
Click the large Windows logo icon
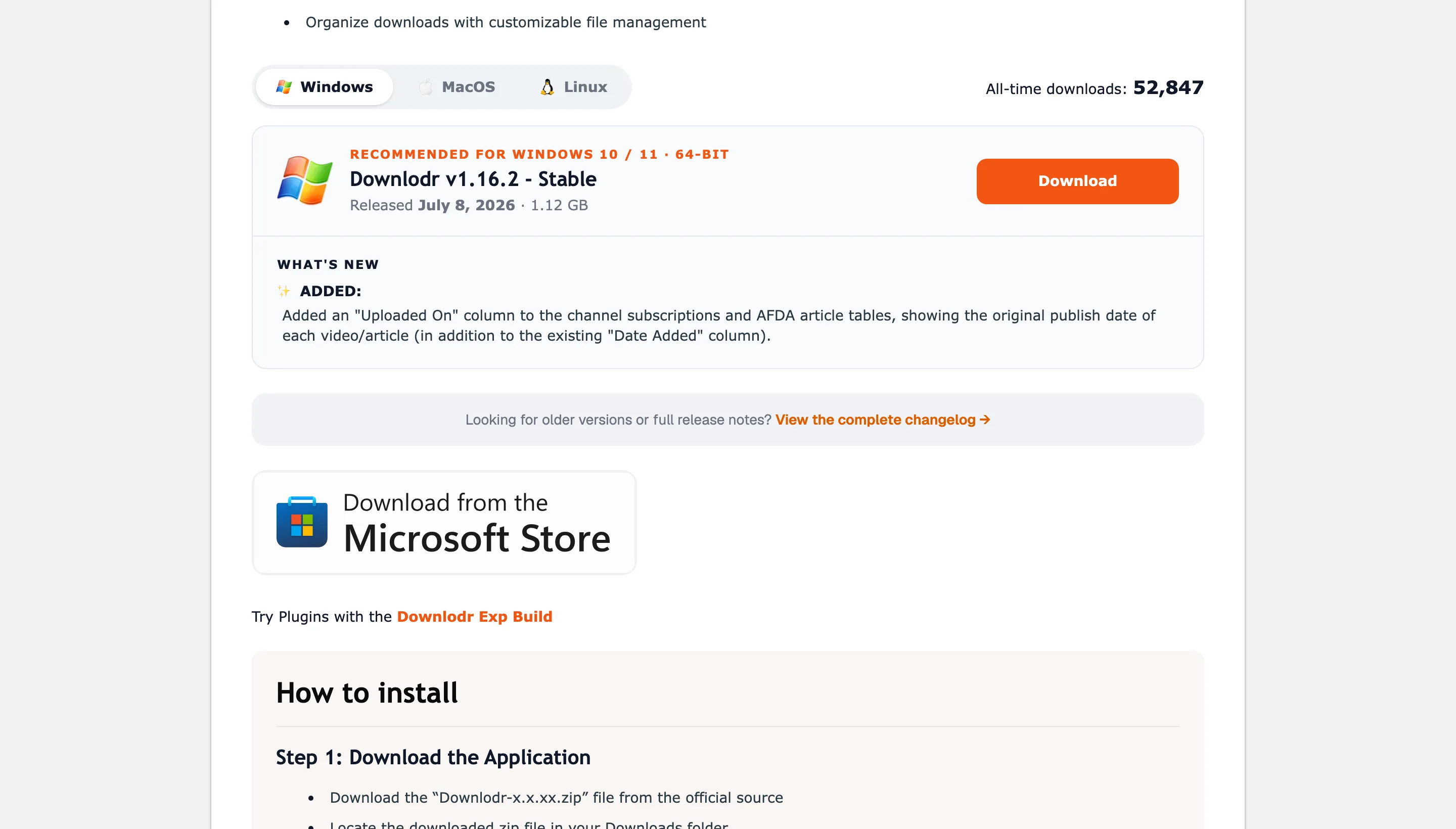click(305, 180)
